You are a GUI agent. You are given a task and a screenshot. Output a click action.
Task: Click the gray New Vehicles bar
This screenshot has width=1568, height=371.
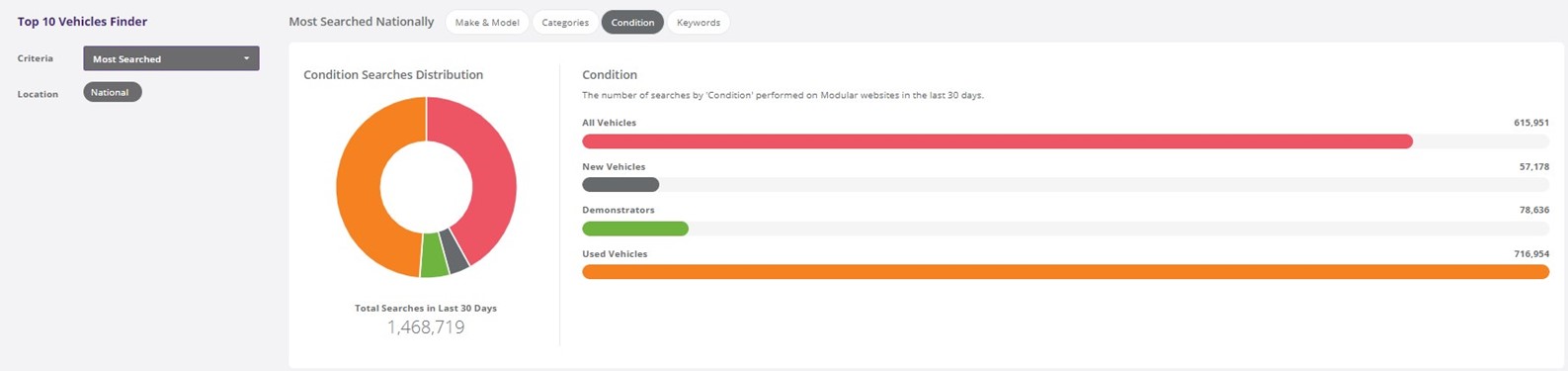pos(620,185)
